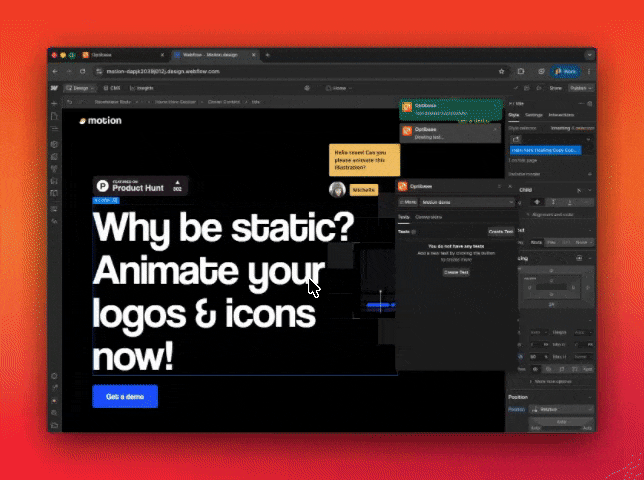Click the Publish button
Viewport: 644px width, 480px height.
(580, 88)
